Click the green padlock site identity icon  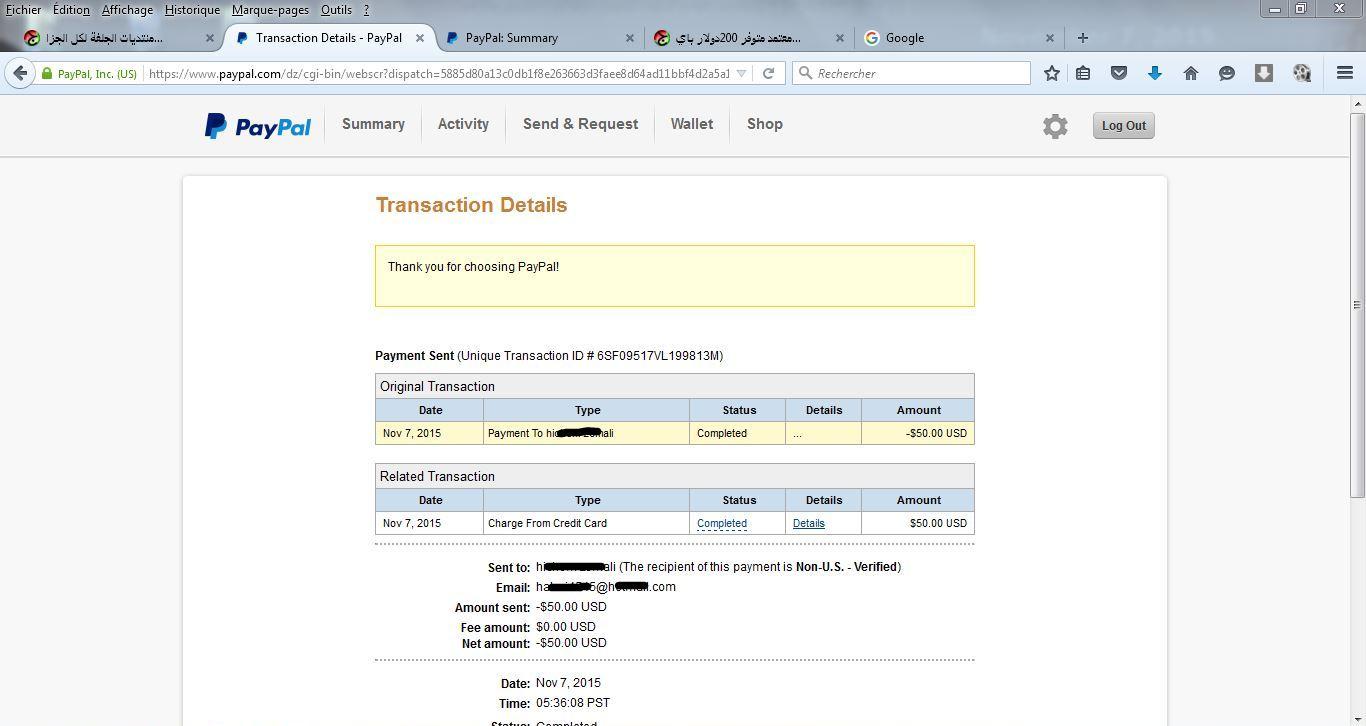tap(47, 74)
